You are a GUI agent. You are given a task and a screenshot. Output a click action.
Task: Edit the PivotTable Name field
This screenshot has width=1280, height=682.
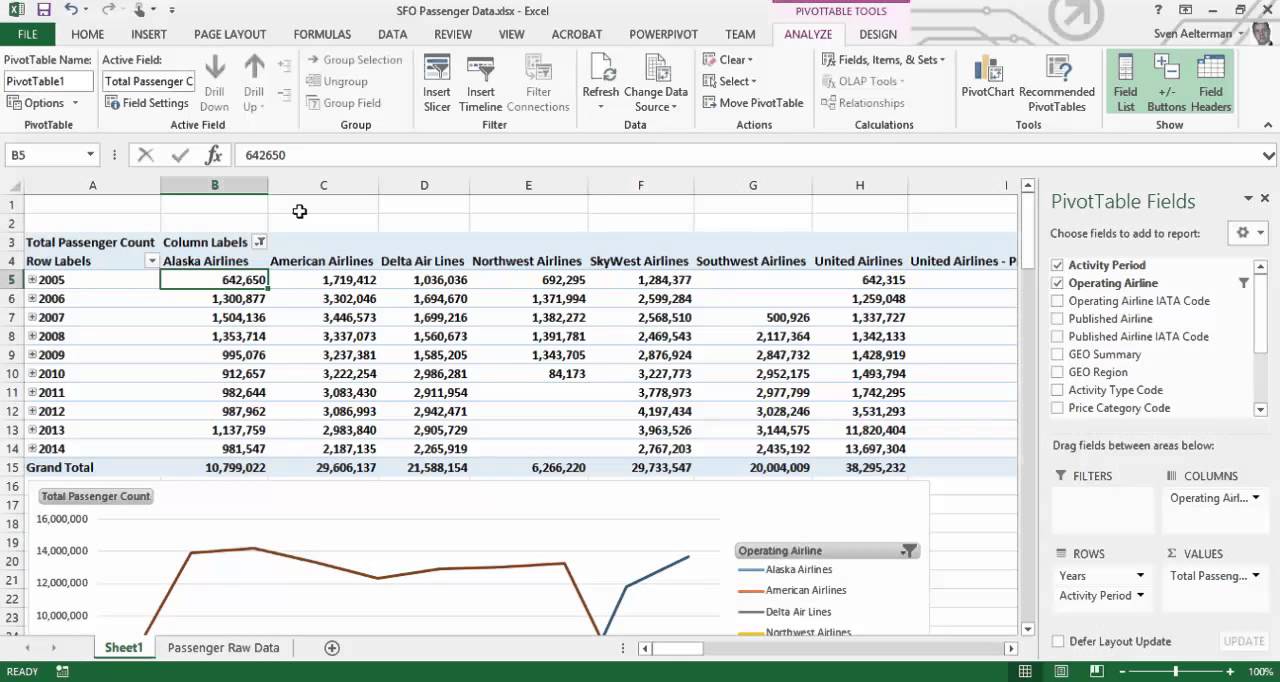click(49, 81)
